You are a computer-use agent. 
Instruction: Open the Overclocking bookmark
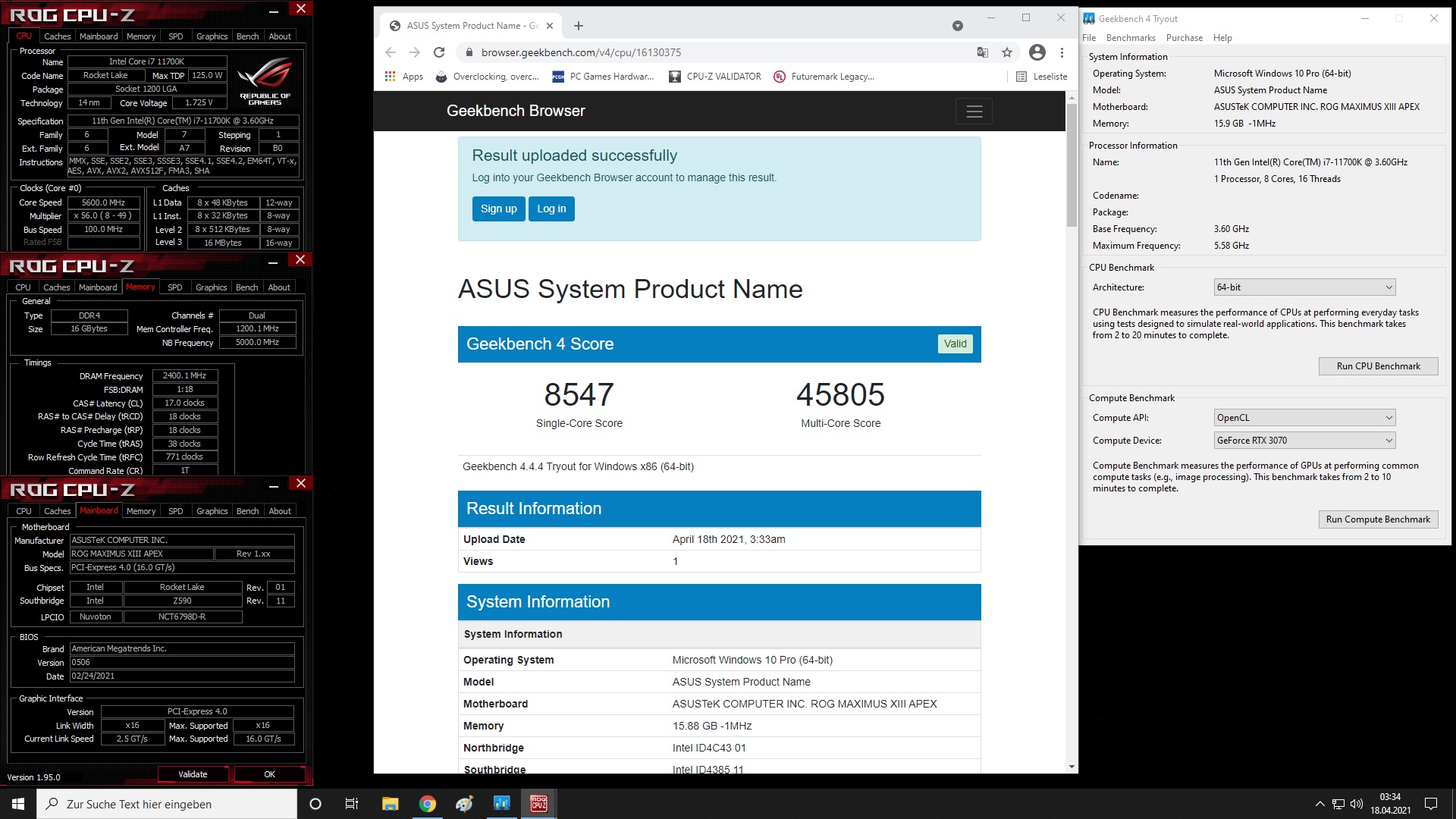487,77
